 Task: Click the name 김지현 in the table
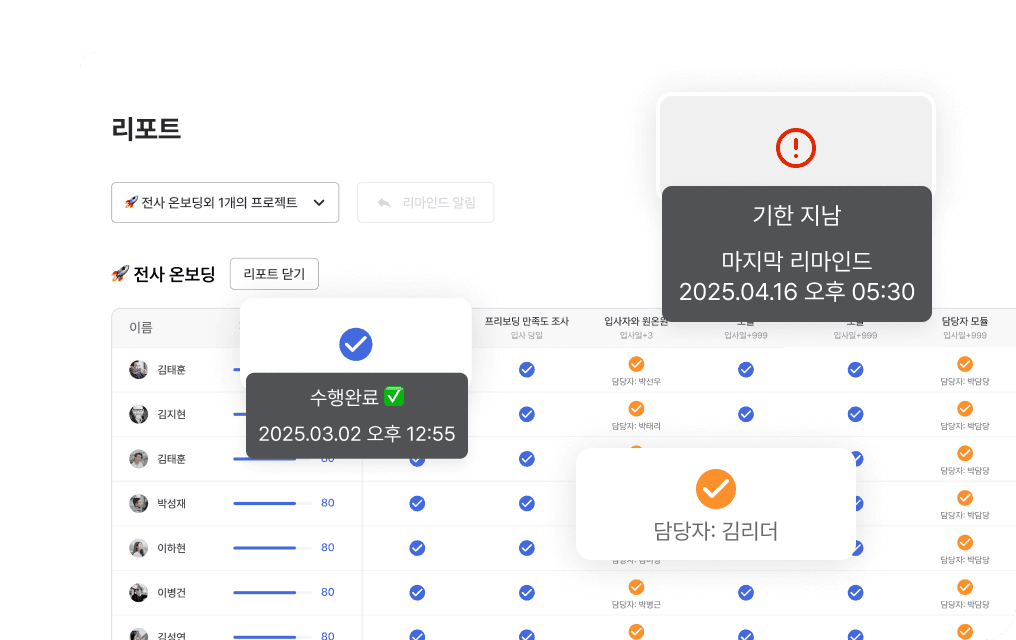coord(172,415)
